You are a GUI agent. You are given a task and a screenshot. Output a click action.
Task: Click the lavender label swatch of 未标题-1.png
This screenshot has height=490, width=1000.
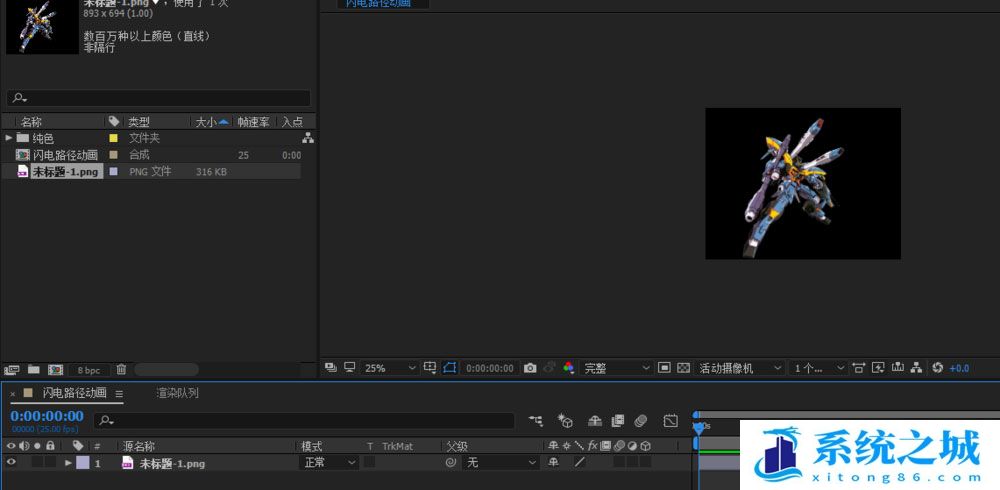[114, 172]
